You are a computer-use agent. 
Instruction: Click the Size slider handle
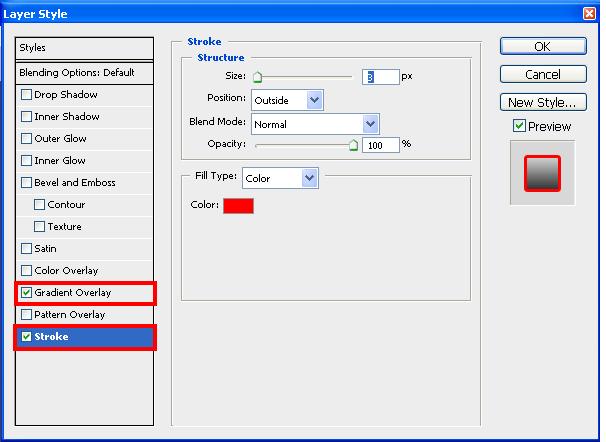[x=257, y=77]
